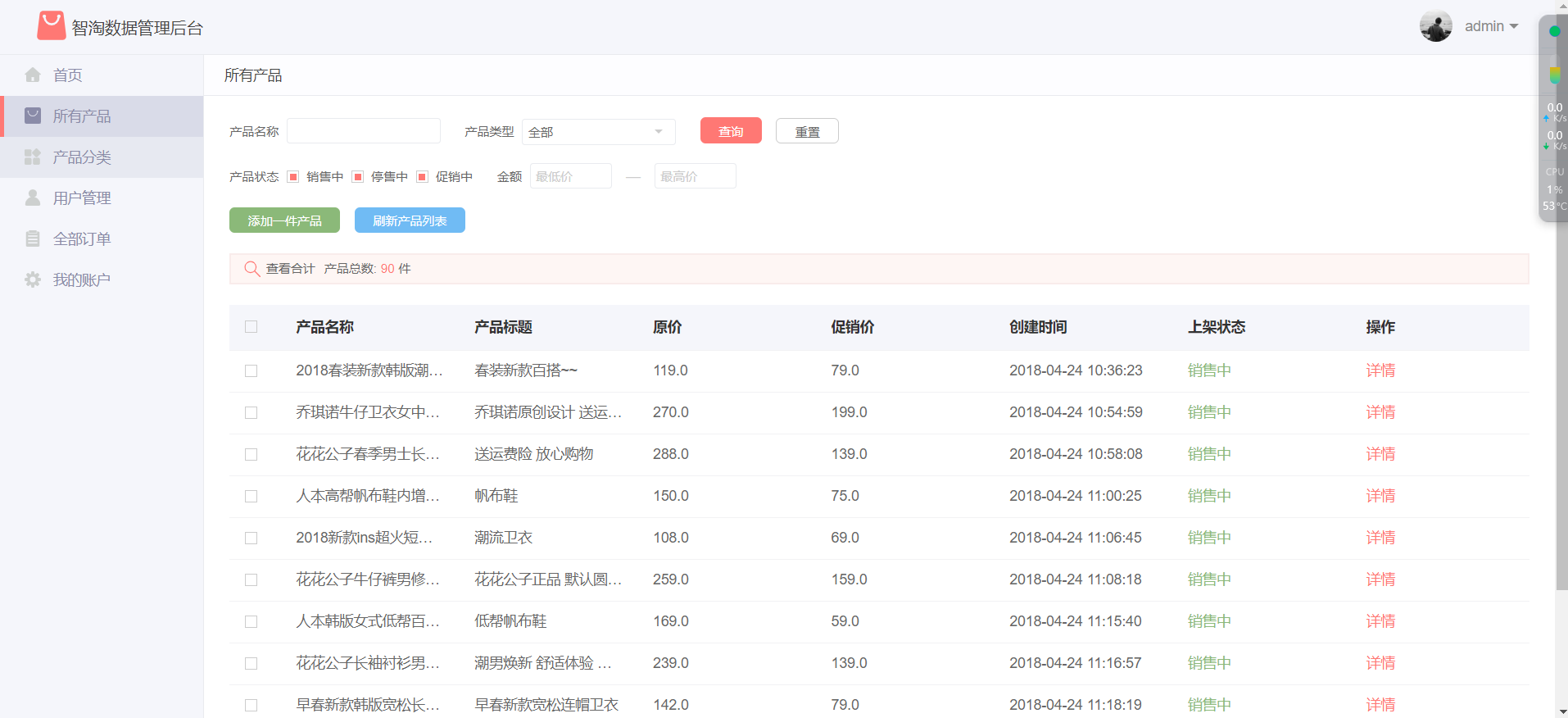Check the row checkbox for 2018春装新款韩版潮
This screenshot has width=1568, height=718.
251,370
